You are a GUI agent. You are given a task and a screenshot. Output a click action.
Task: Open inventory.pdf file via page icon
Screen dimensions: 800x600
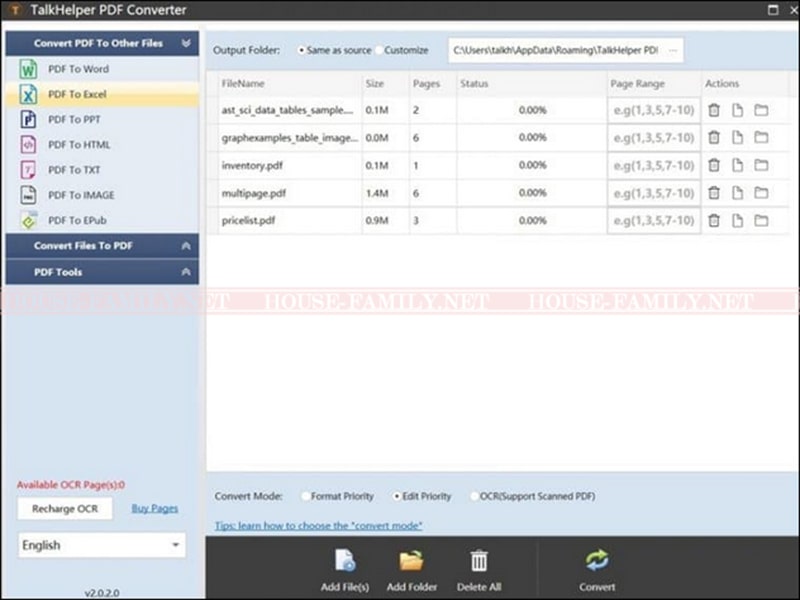737,165
